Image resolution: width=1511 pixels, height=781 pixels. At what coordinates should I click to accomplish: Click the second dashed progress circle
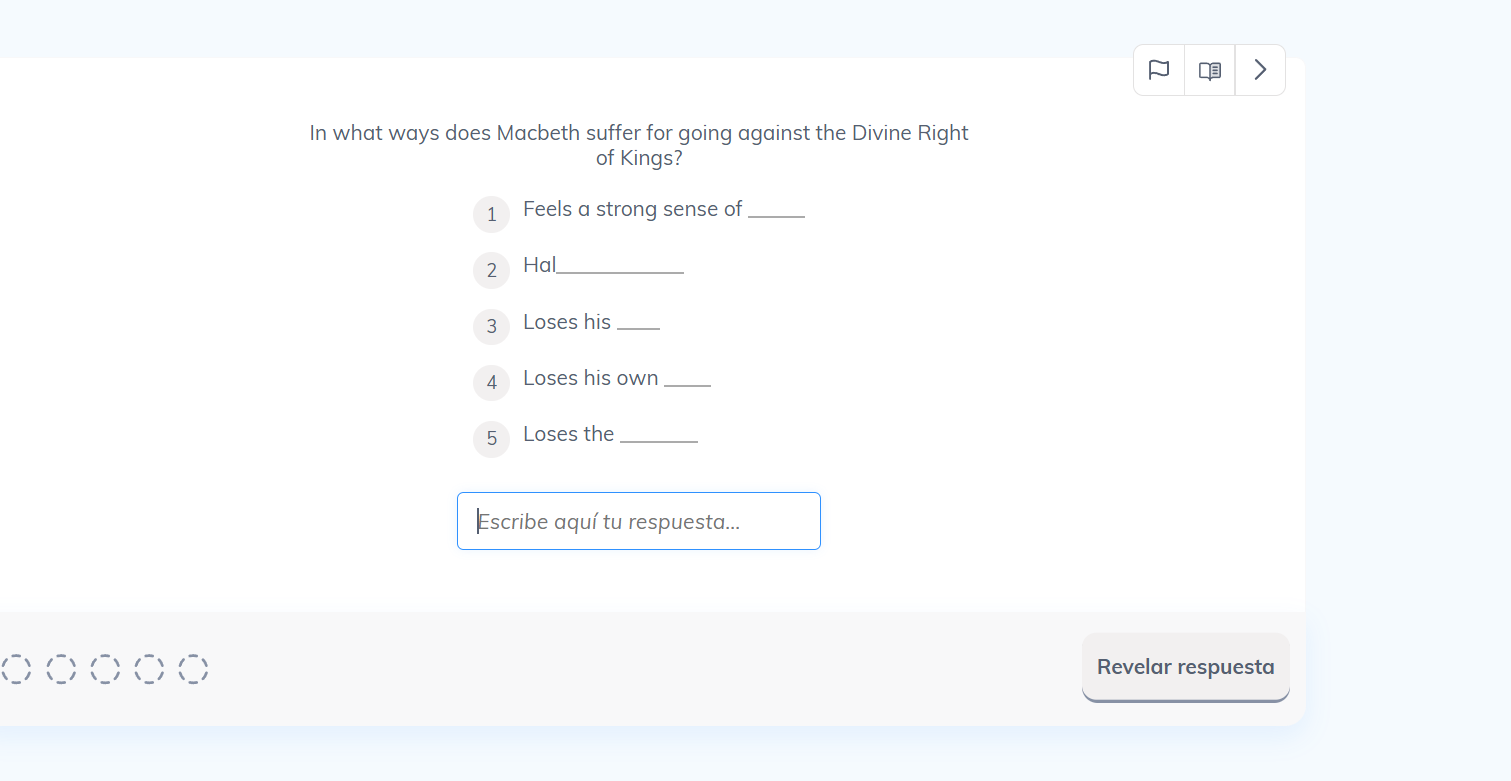click(x=61, y=668)
